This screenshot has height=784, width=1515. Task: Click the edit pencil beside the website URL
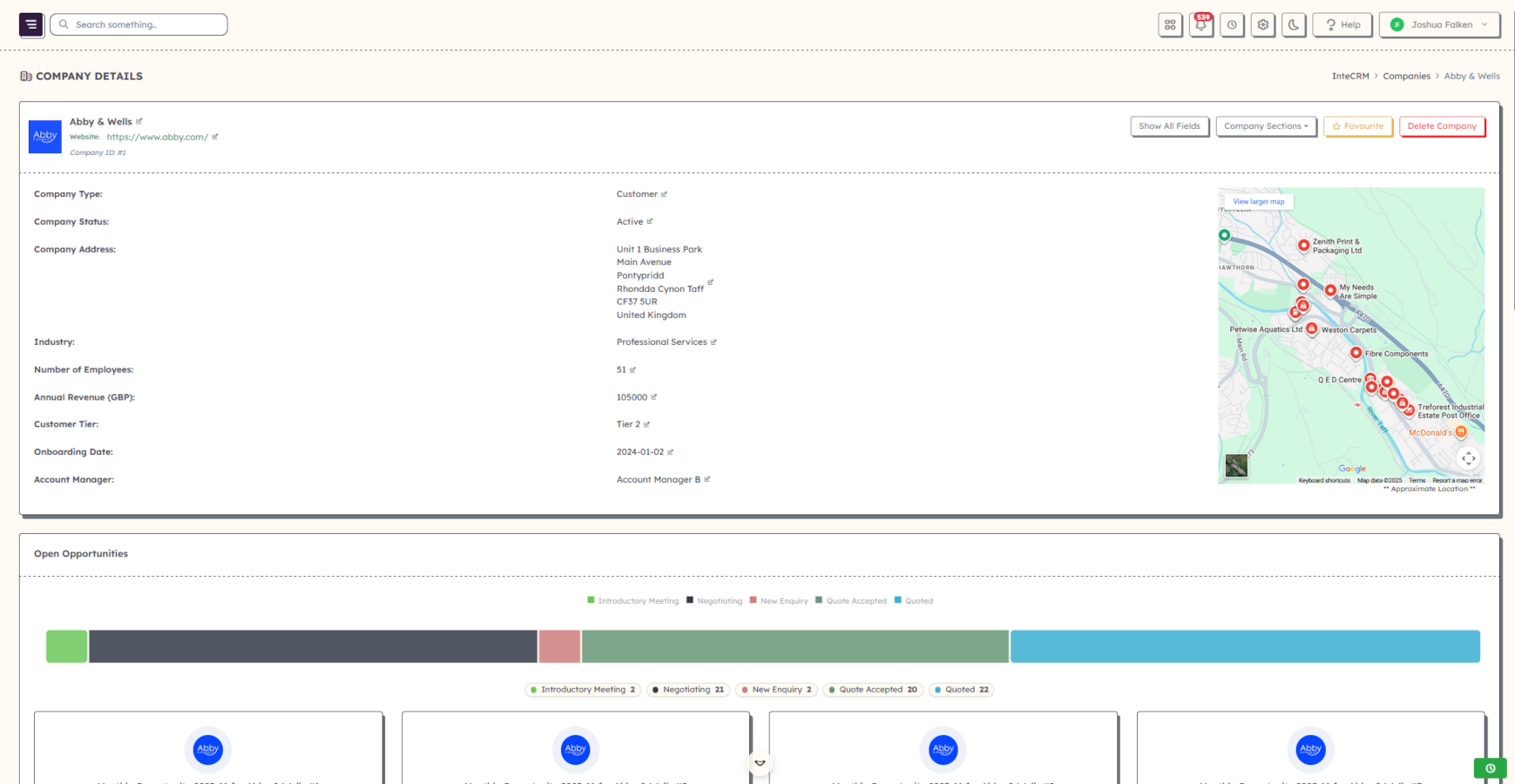[214, 137]
